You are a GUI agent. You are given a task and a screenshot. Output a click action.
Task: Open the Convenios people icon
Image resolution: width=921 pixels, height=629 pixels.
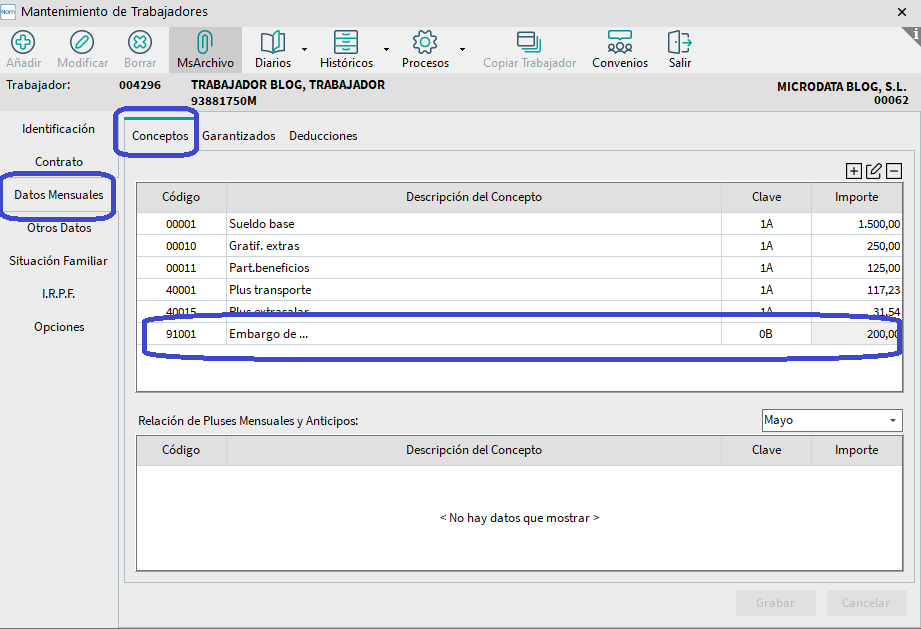(x=620, y=42)
